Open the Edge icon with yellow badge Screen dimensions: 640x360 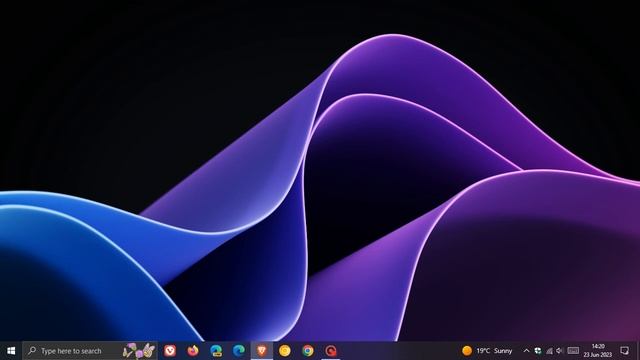click(x=216, y=351)
